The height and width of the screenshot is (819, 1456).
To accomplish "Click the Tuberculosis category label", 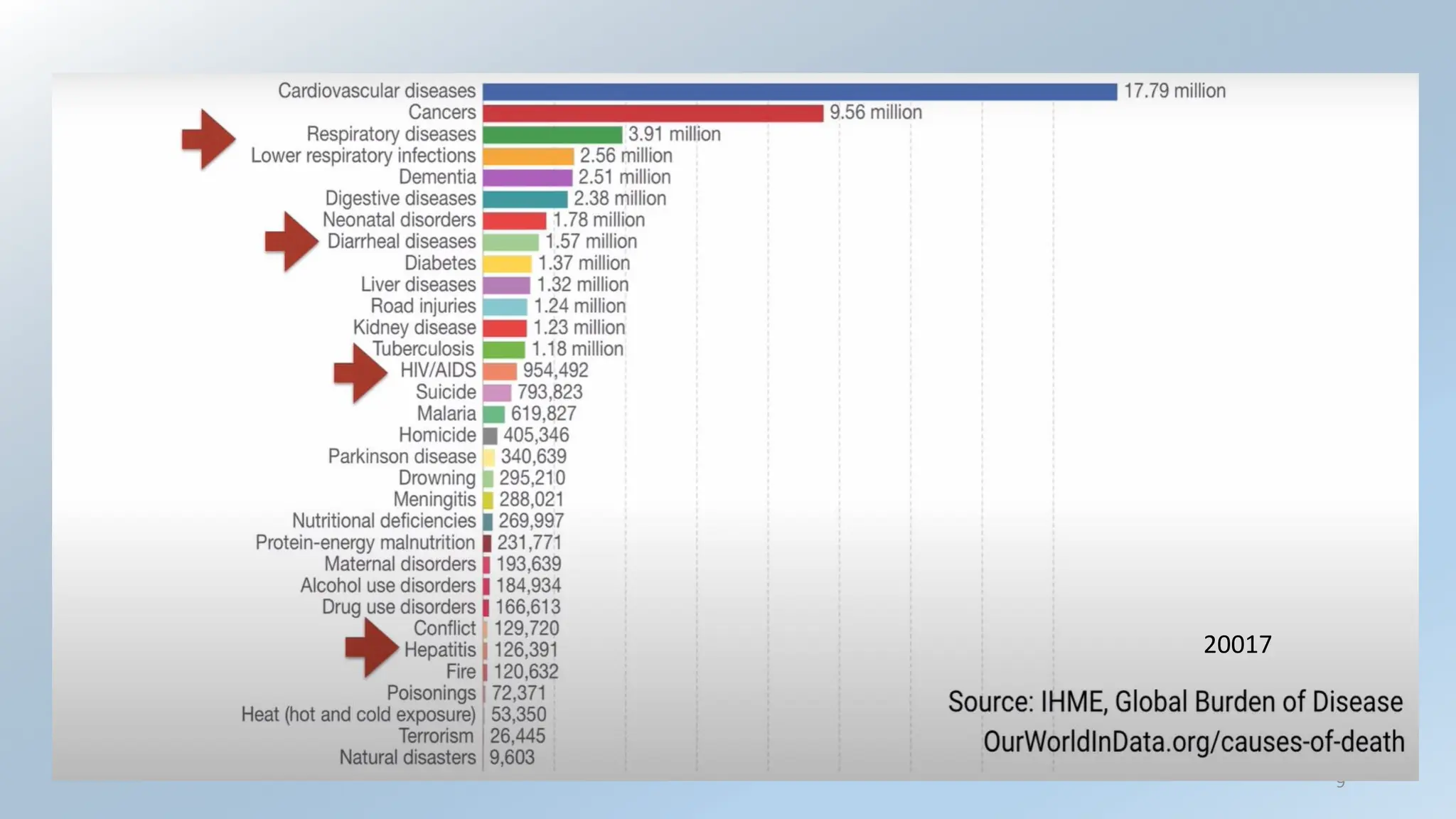I will (423, 349).
